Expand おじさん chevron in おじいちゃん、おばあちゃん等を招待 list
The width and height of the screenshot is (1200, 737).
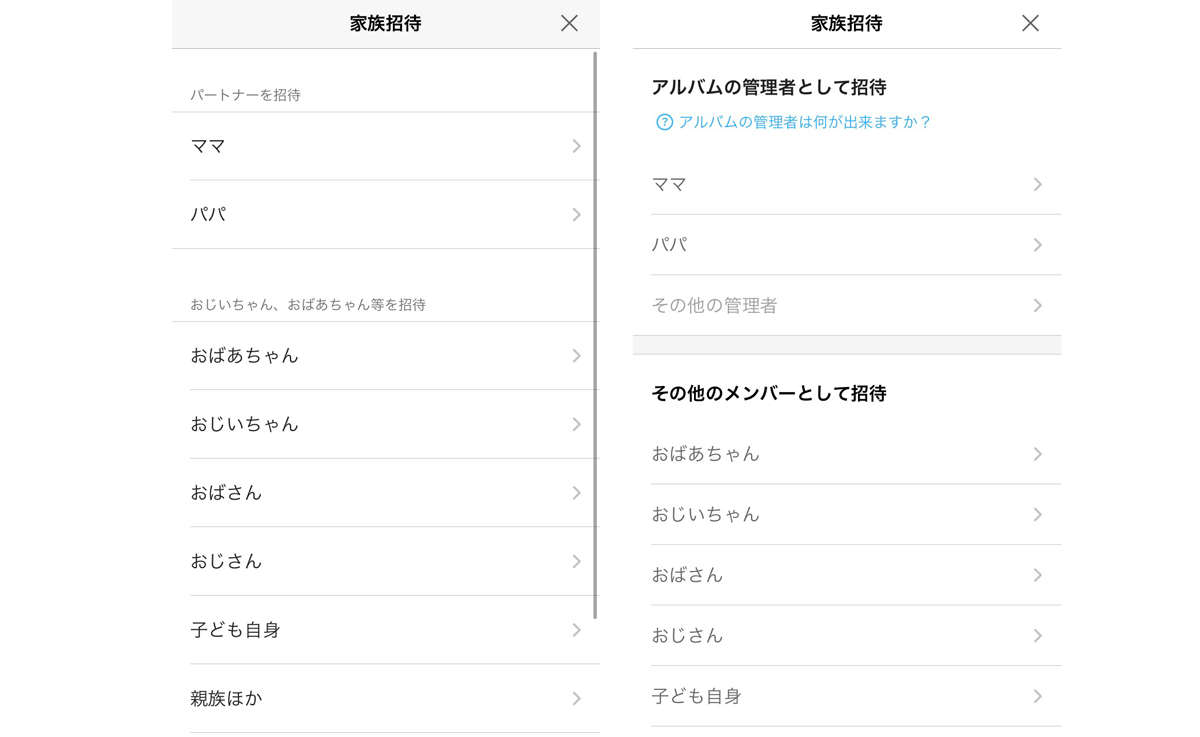coord(576,562)
